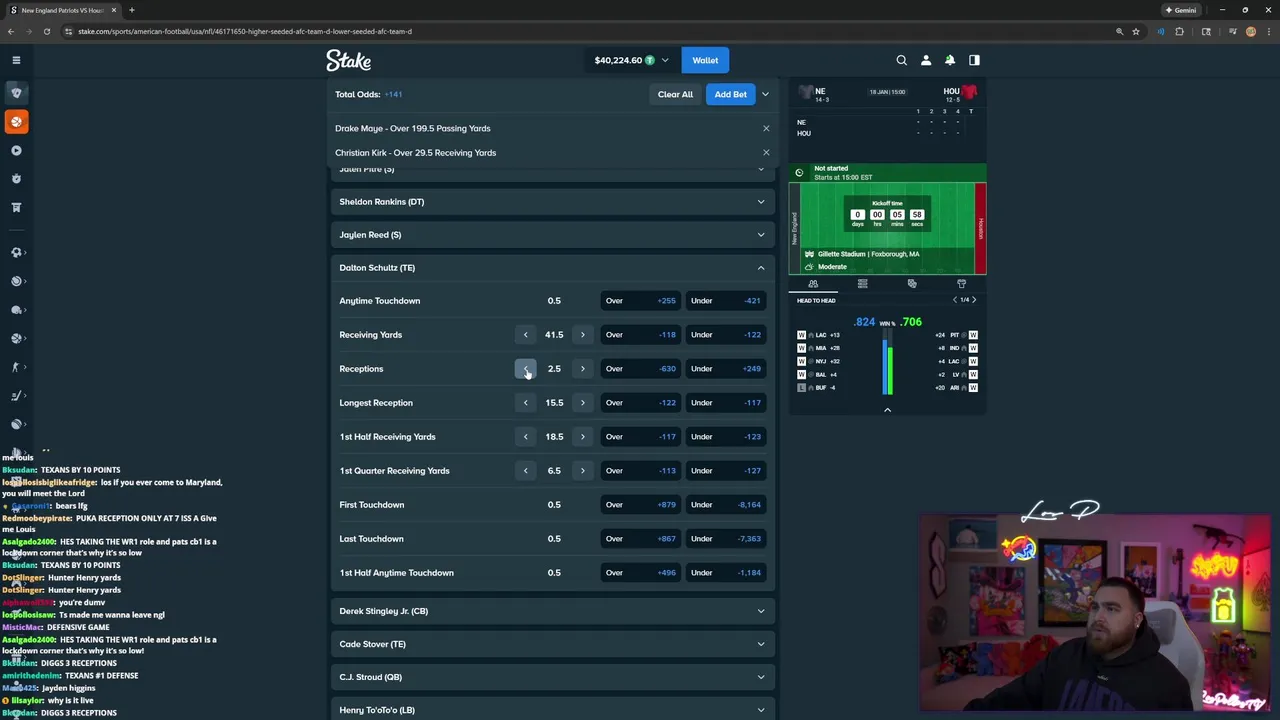Viewport: 1280px width, 720px height.
Task: Pick Under -7,363 for Last Touchdown
Action: coord(725,539)
